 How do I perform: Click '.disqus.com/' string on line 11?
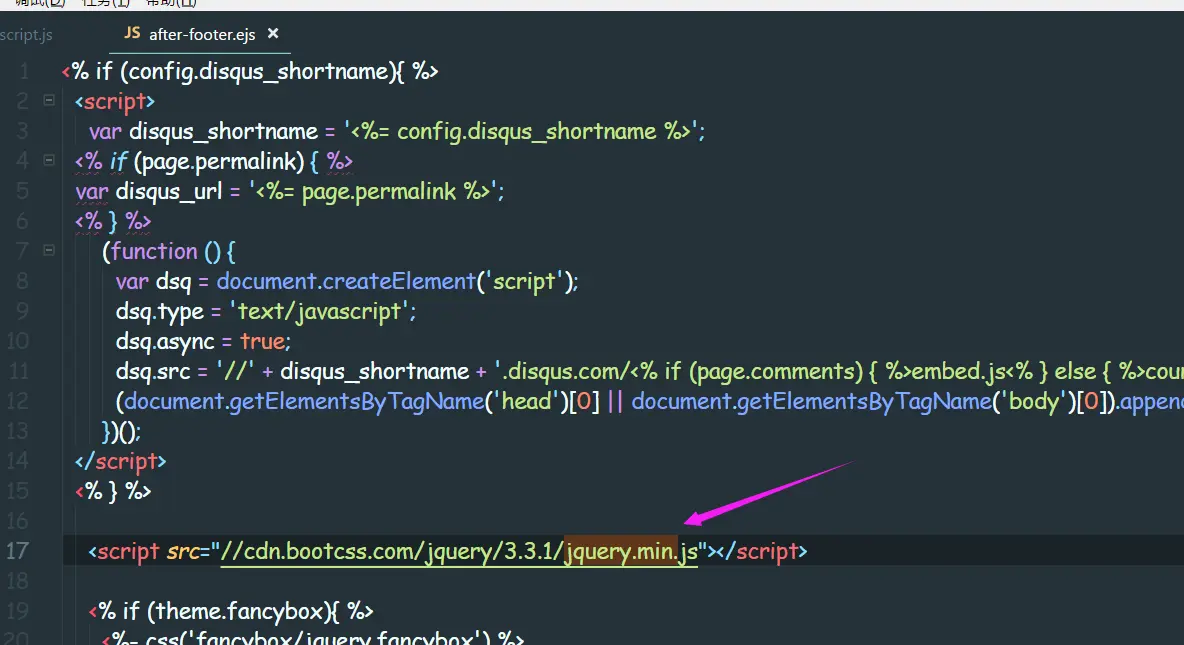[x=562, y=372]
